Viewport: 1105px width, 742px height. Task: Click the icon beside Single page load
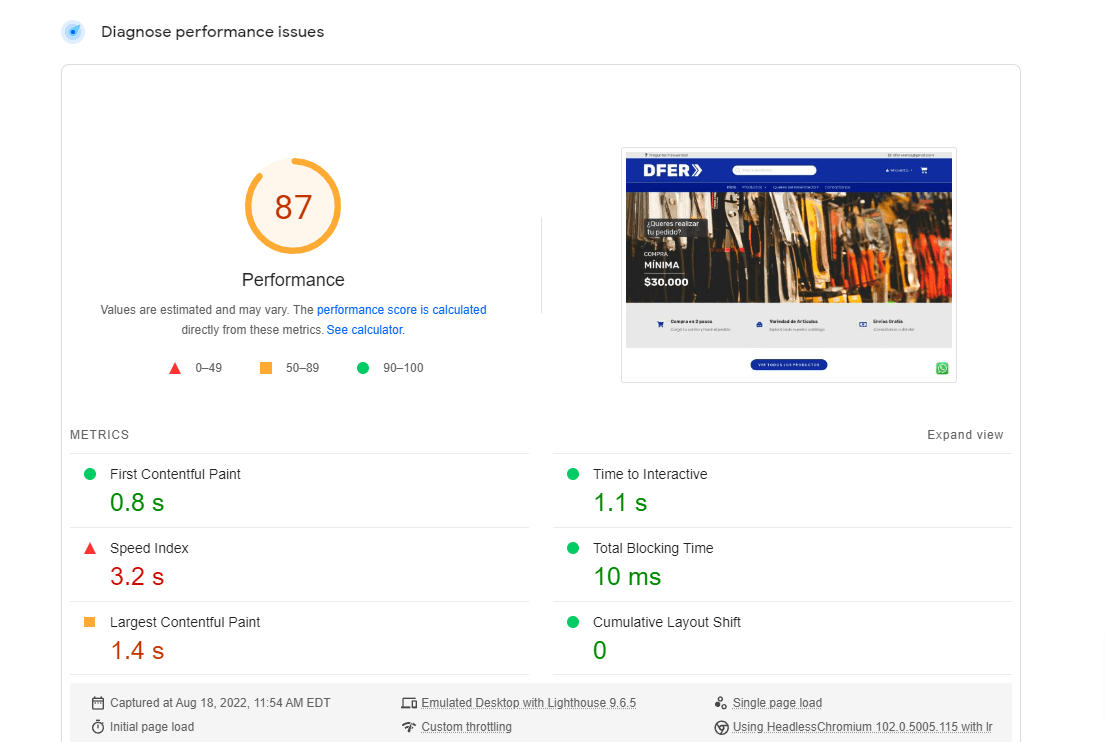[x=720, y=703]
